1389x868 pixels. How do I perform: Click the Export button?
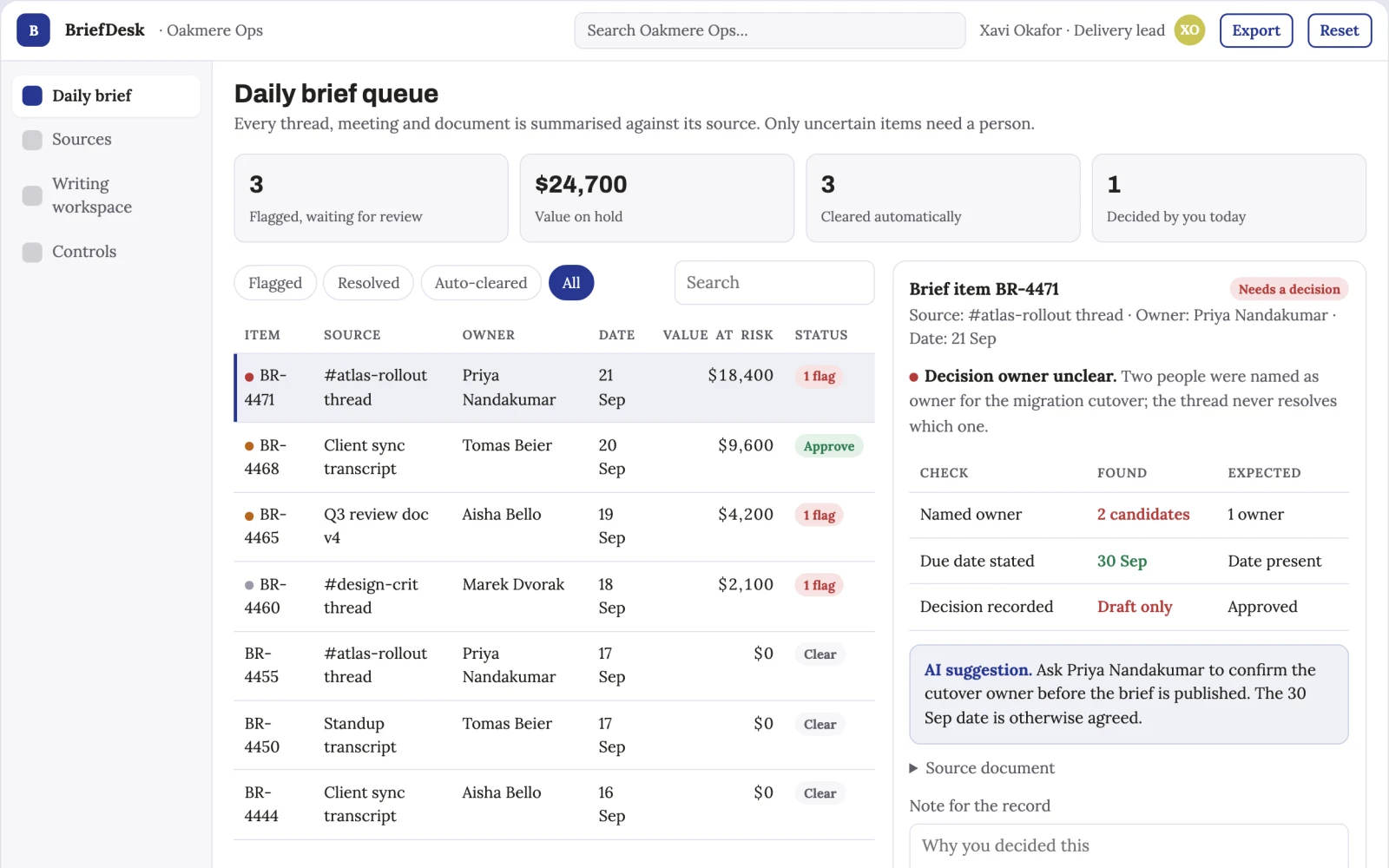coord(1256,30)
